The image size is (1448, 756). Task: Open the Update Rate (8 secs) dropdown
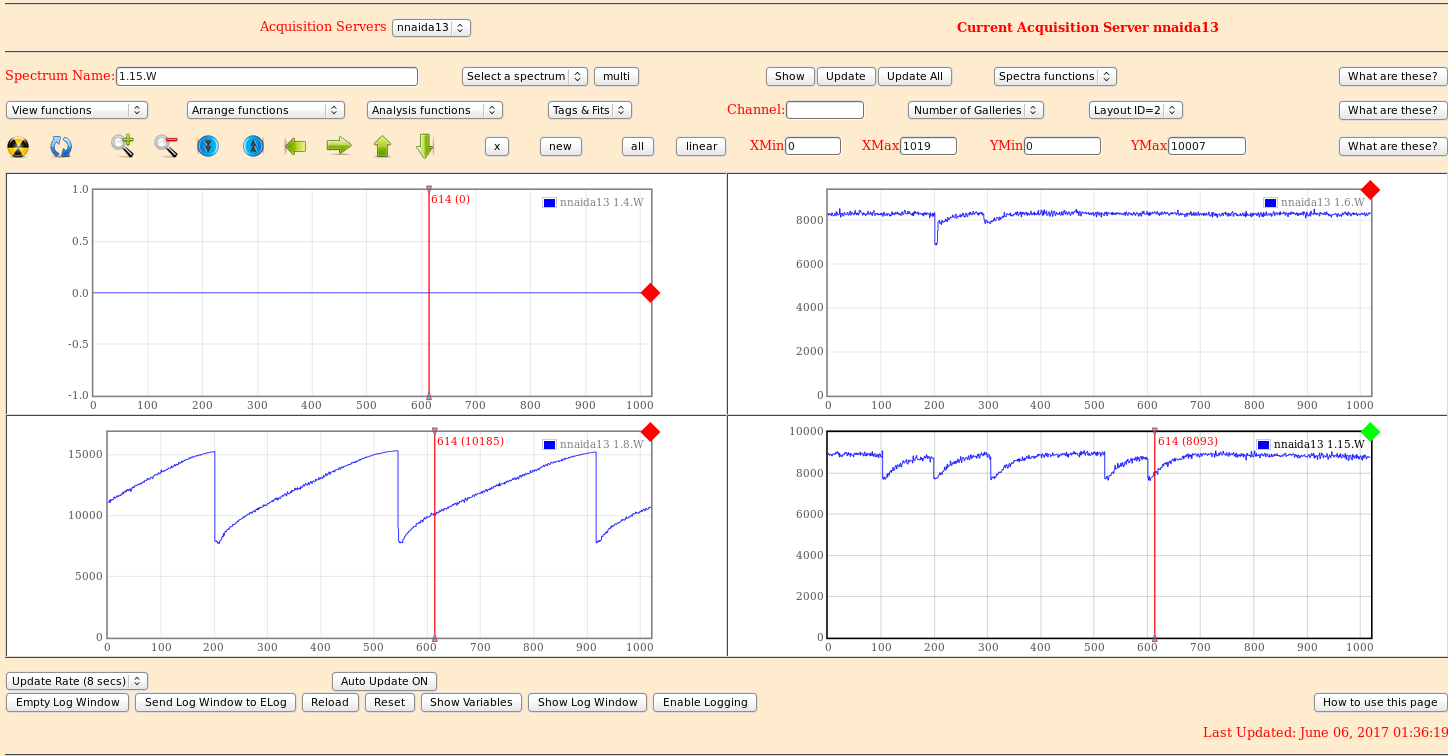coord(77,681)
